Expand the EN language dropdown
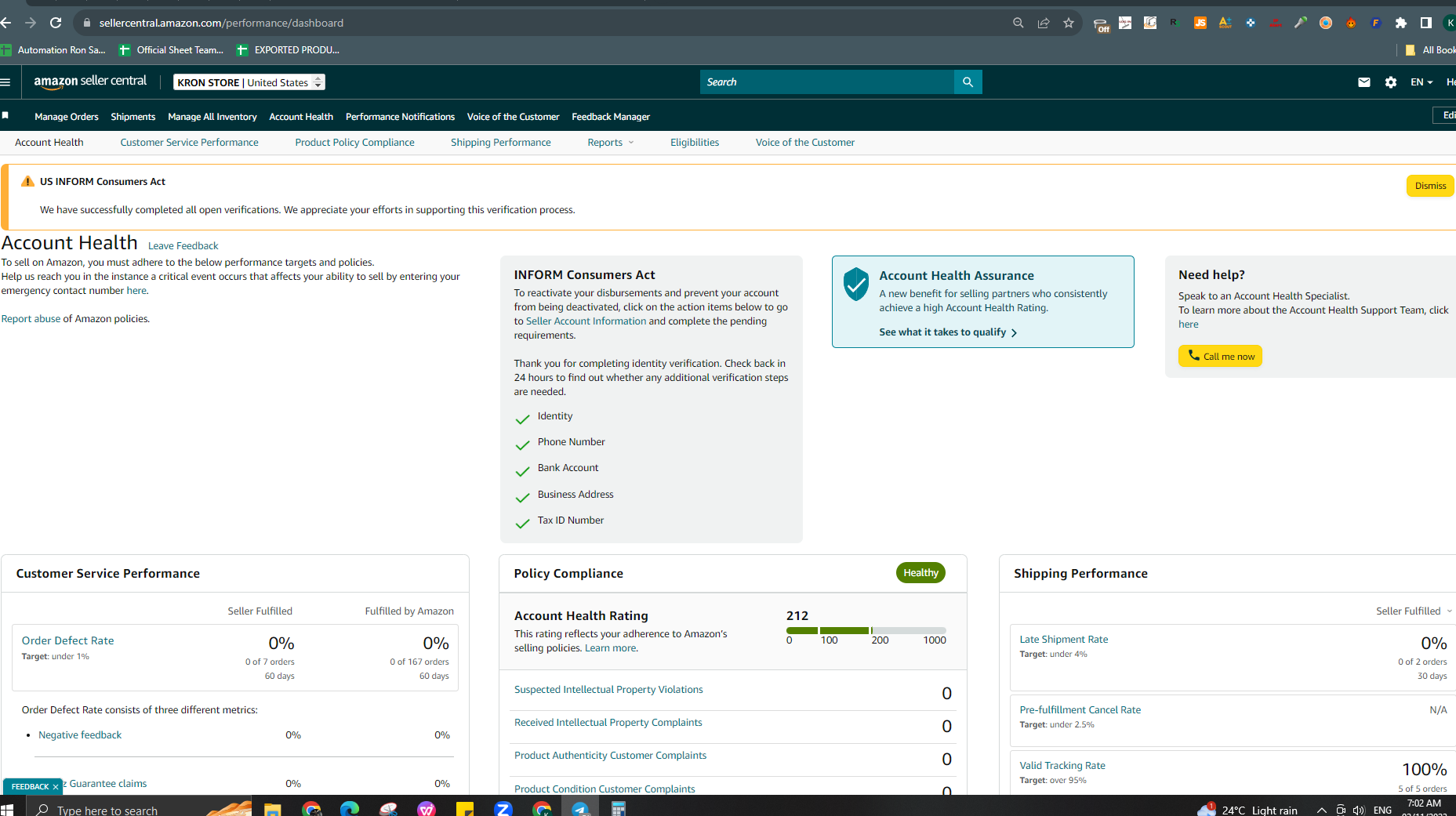 pos(1422,82)
